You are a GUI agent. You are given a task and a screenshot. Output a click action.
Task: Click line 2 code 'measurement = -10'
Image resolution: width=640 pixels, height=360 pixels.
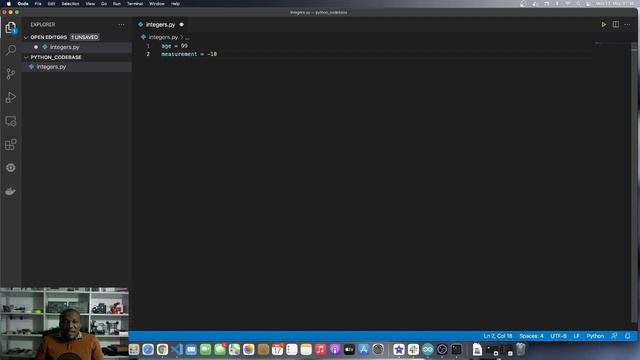[x=189, y=54]
